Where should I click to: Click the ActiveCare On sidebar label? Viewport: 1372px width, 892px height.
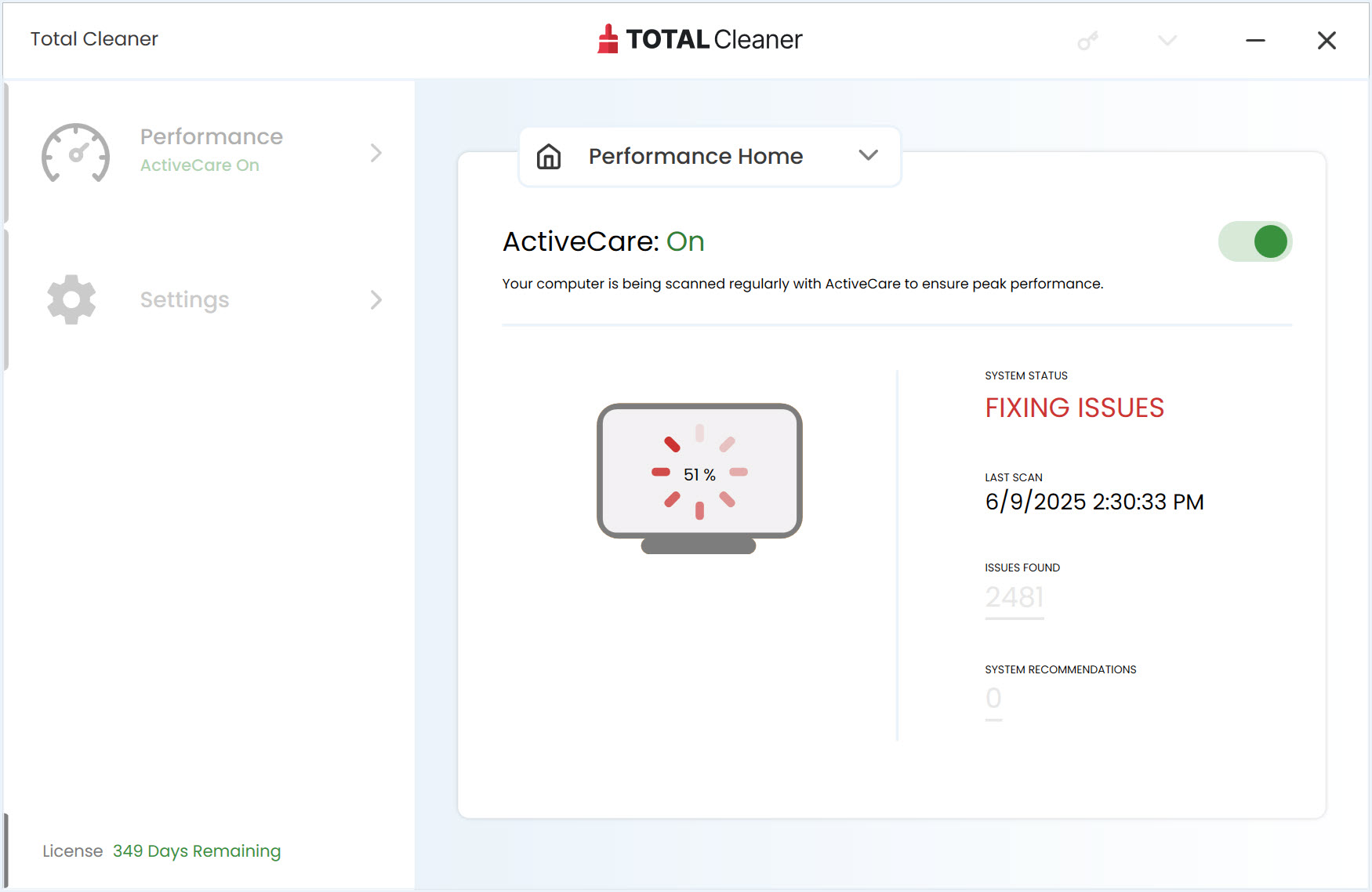pos(200,165)
